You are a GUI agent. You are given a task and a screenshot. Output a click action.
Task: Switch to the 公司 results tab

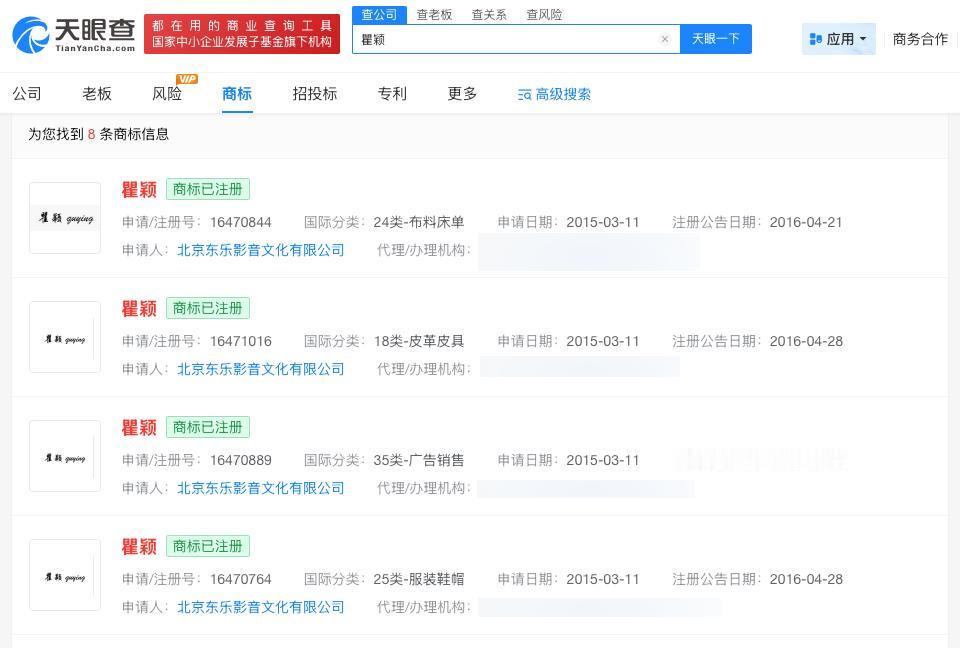[27, 94]
